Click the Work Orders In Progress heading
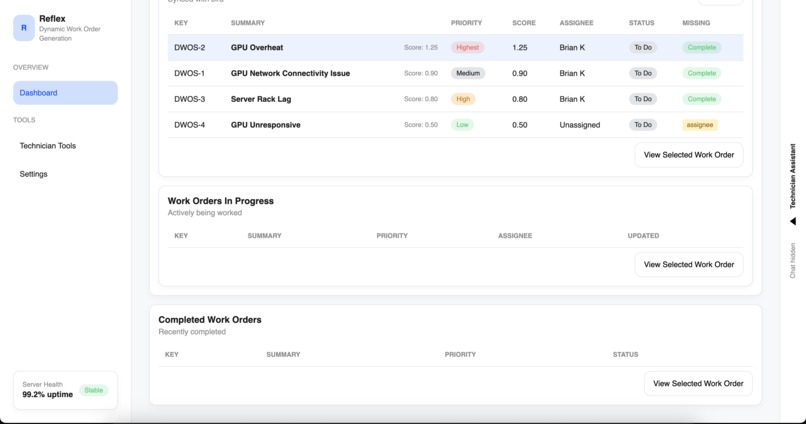Image resolution: width=806 pixels, height=424 pixels. pyautogui.click(x=221, y=201)
